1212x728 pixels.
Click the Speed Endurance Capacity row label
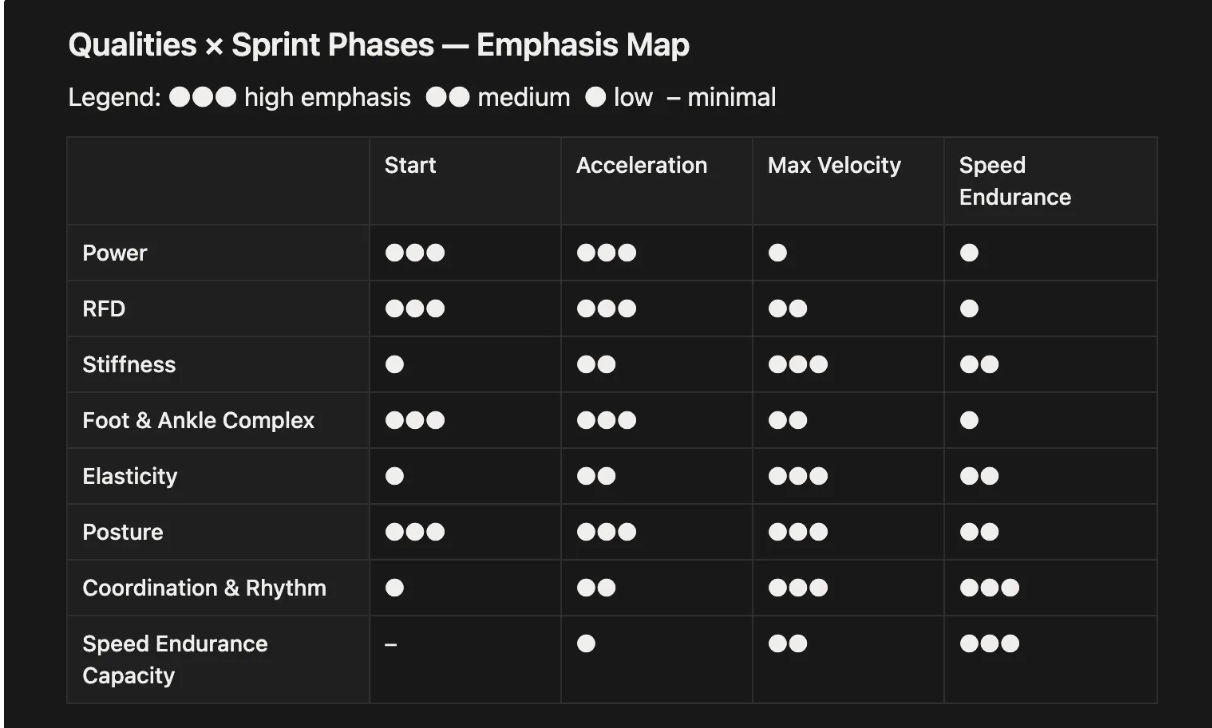[x=175, y=659]
